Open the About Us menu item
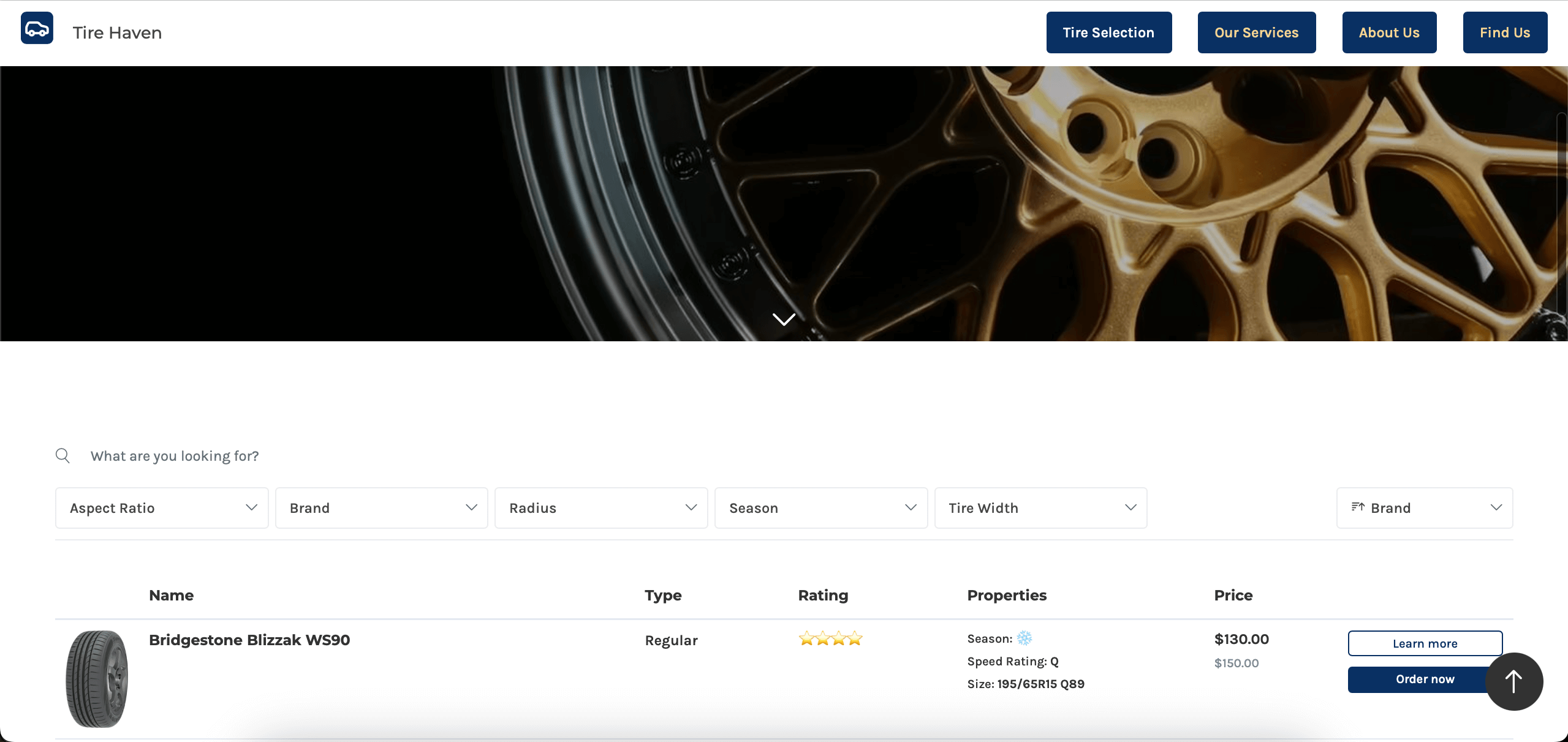The width and height of the screenshot is (1568, 742). [1389, 32]
